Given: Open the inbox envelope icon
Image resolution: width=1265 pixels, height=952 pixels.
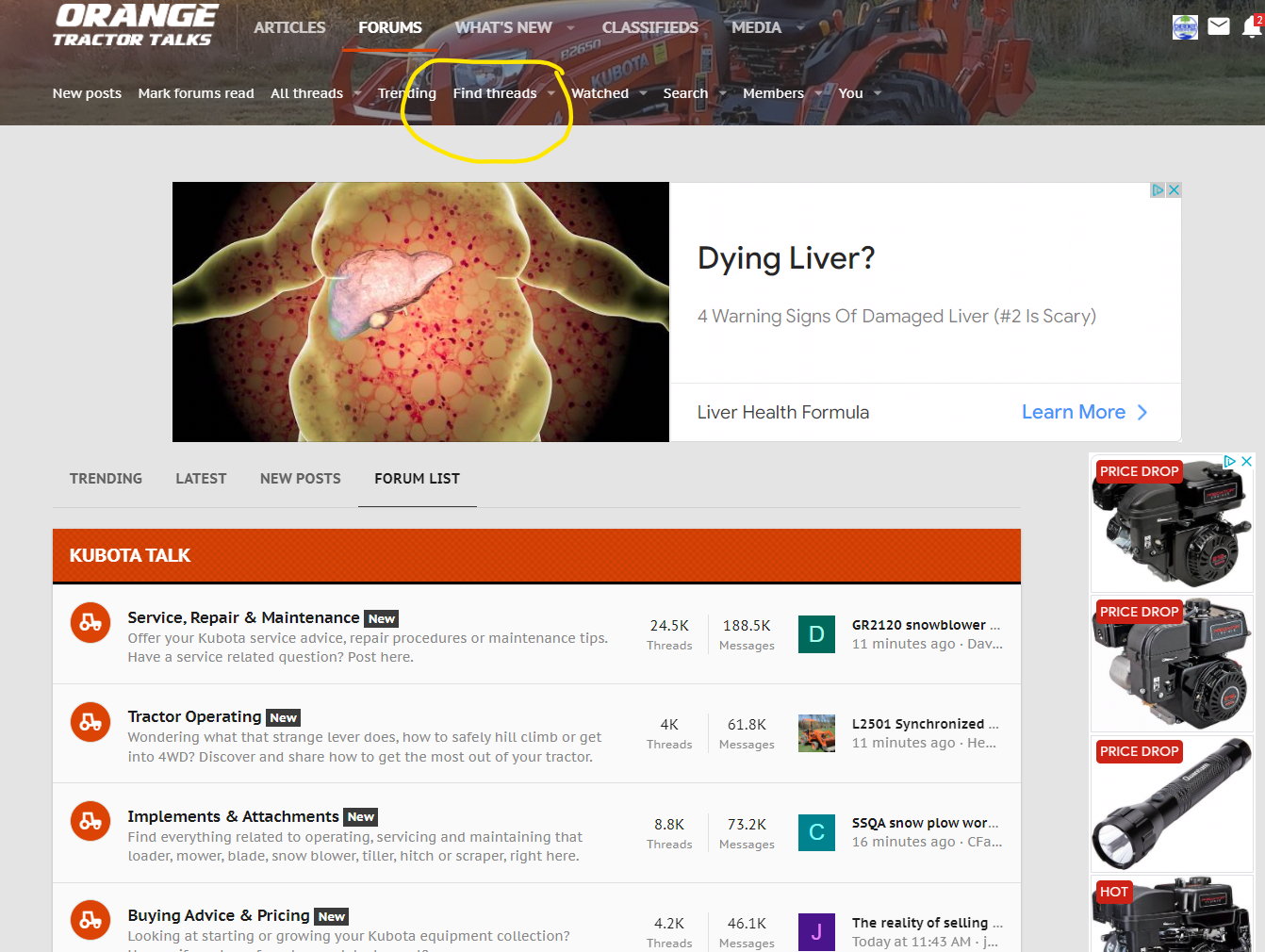Looking at the screenshot, I should [1219, 26].
